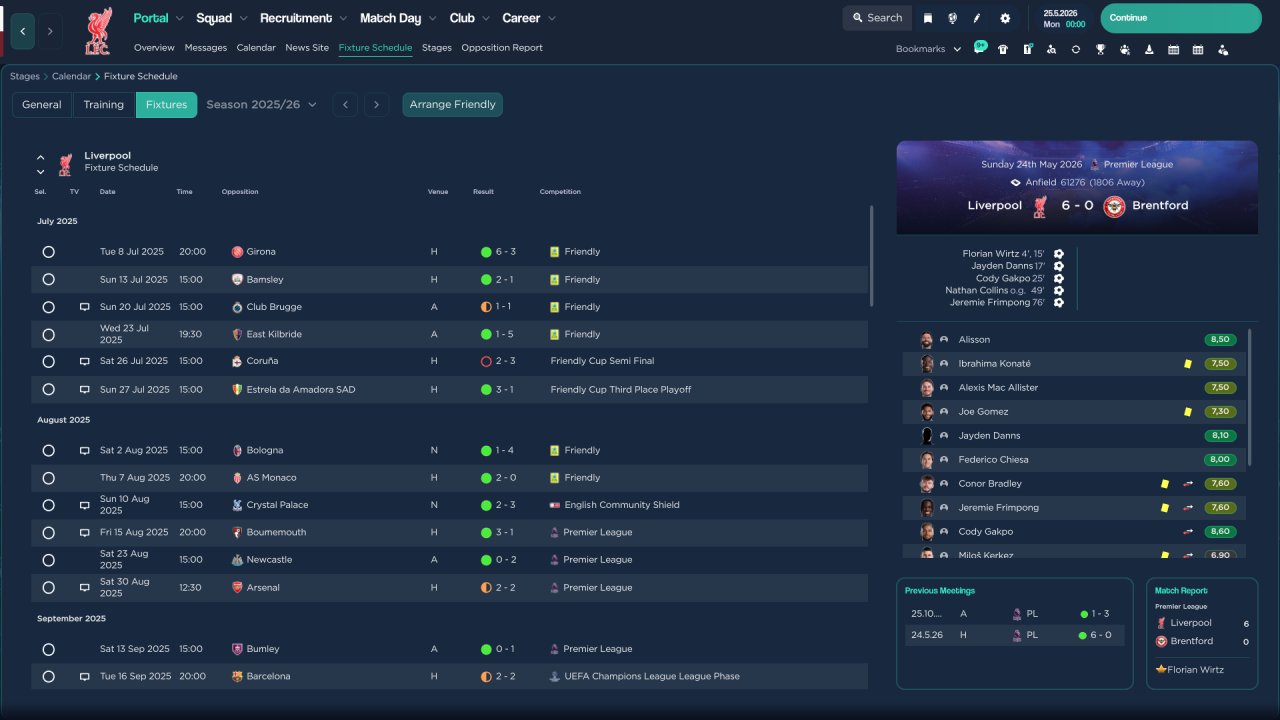This screenshot has width=1280, height=720.
Task: Click the Arrange Friendly button
Action: (x=453, y=104)
